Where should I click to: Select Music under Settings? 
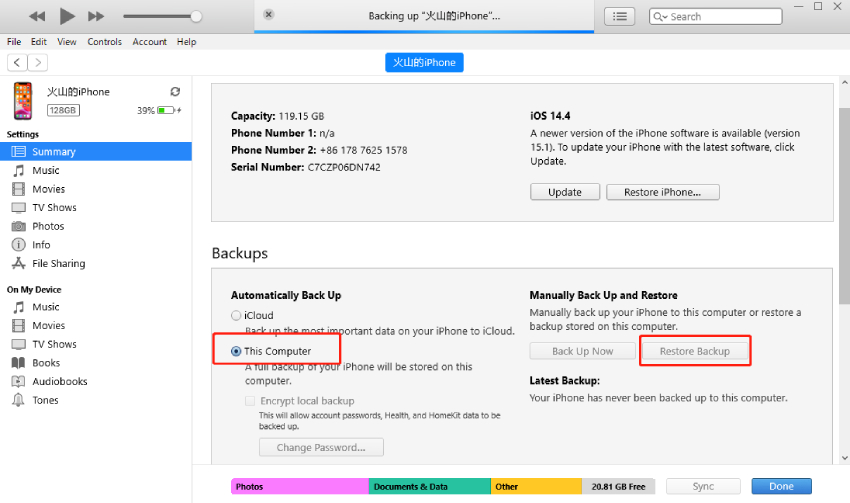pyautogui.click(x=96, y=170)
